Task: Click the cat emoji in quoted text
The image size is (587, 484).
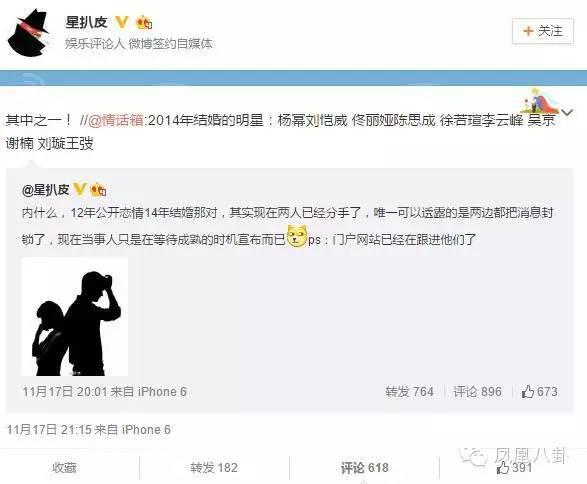Action: [x=297, y=236]
